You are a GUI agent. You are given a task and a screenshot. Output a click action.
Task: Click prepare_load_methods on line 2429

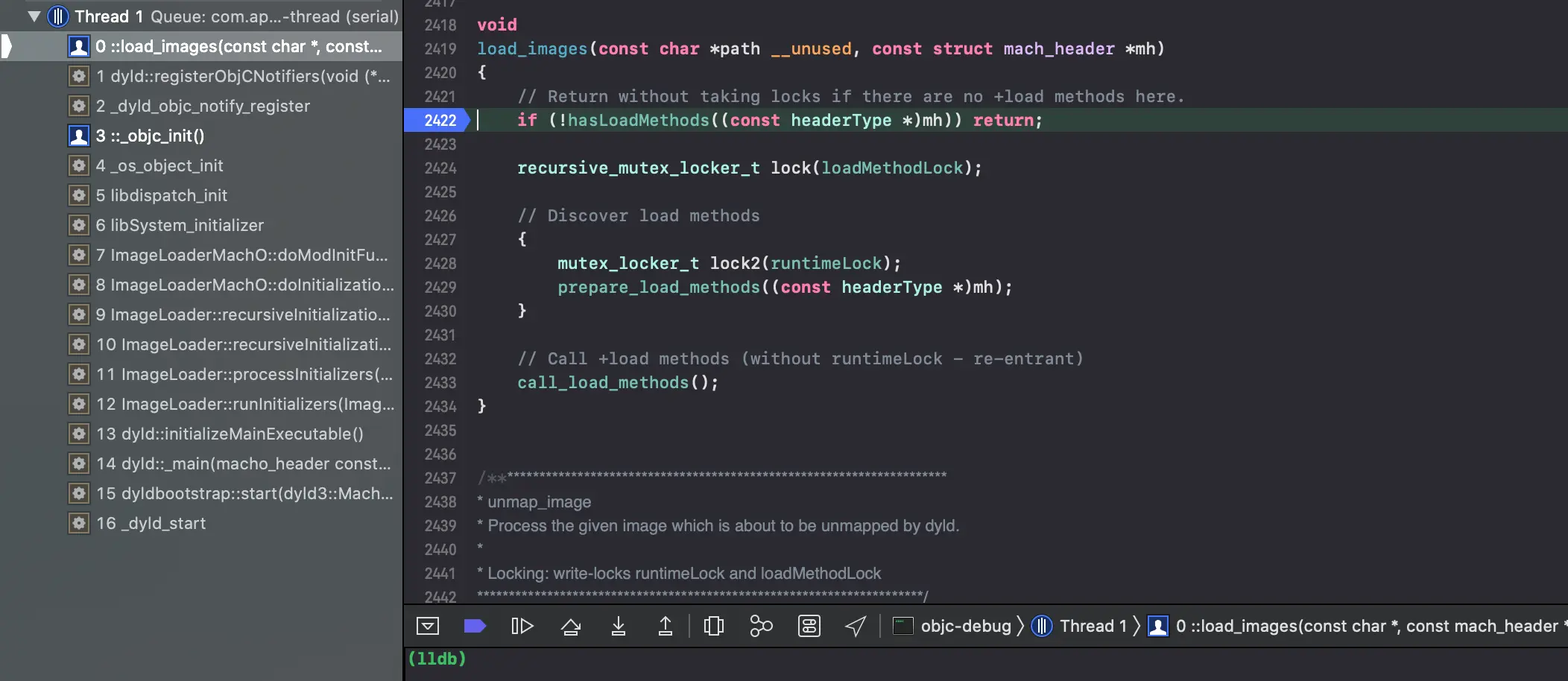659,287
